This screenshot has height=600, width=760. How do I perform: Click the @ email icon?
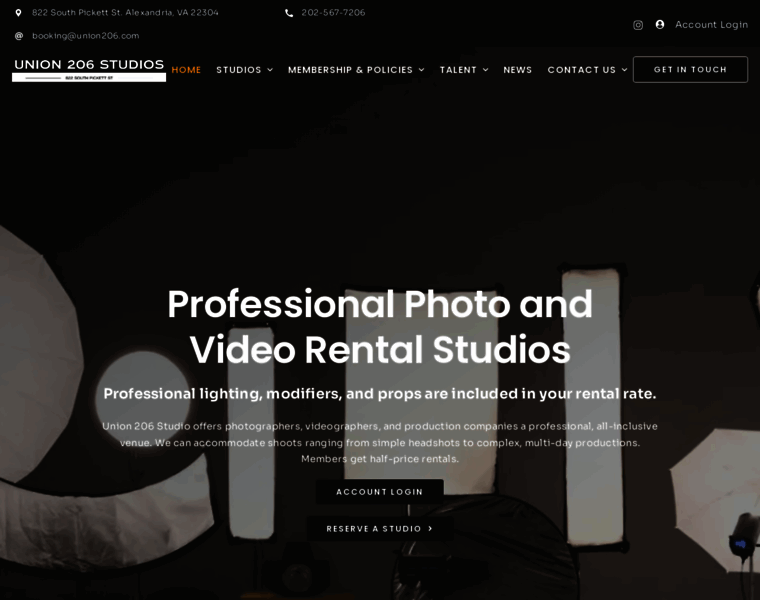19,36
